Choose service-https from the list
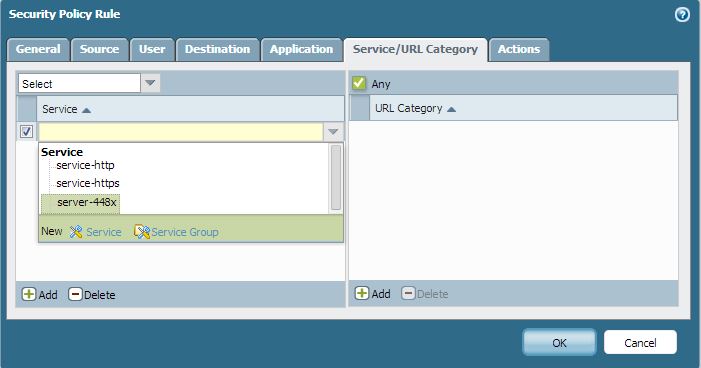Image resolution: width=701 pixels, height=368 pixels. point(88,183)
